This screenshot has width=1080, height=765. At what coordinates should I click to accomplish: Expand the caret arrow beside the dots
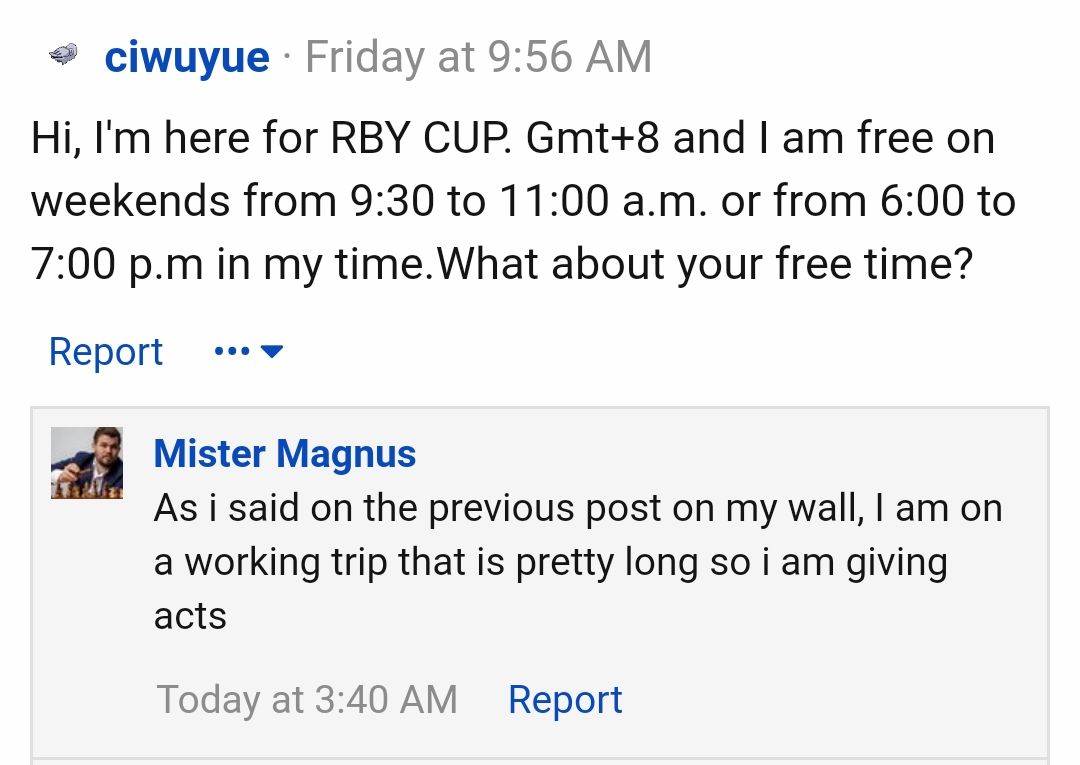271,352
